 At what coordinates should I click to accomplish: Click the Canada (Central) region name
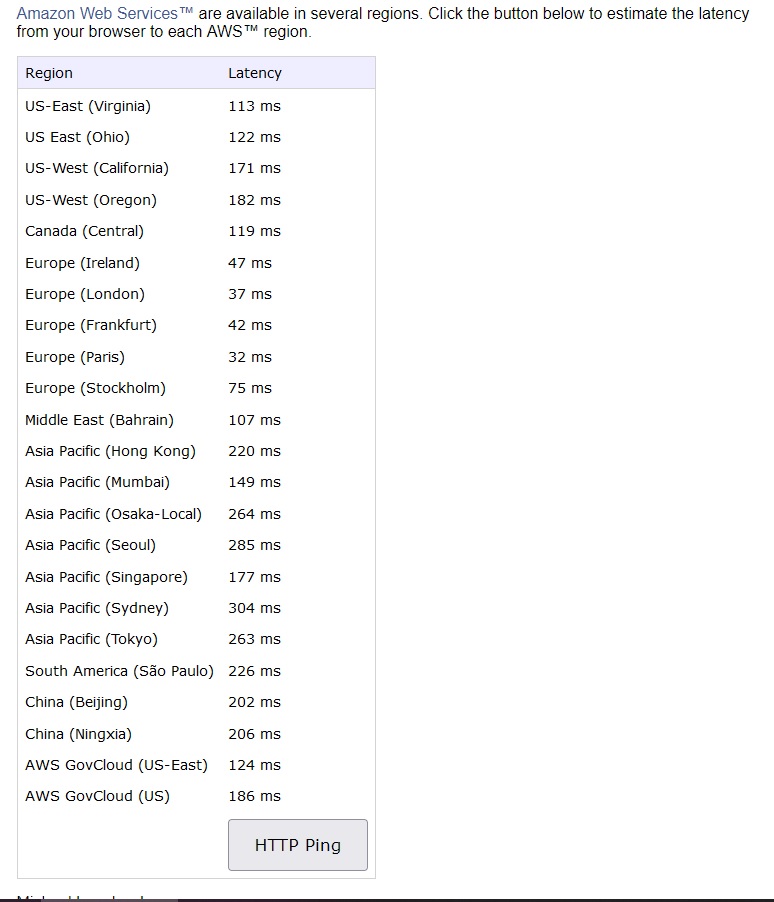pyautogui.click(x=85, y=231)
